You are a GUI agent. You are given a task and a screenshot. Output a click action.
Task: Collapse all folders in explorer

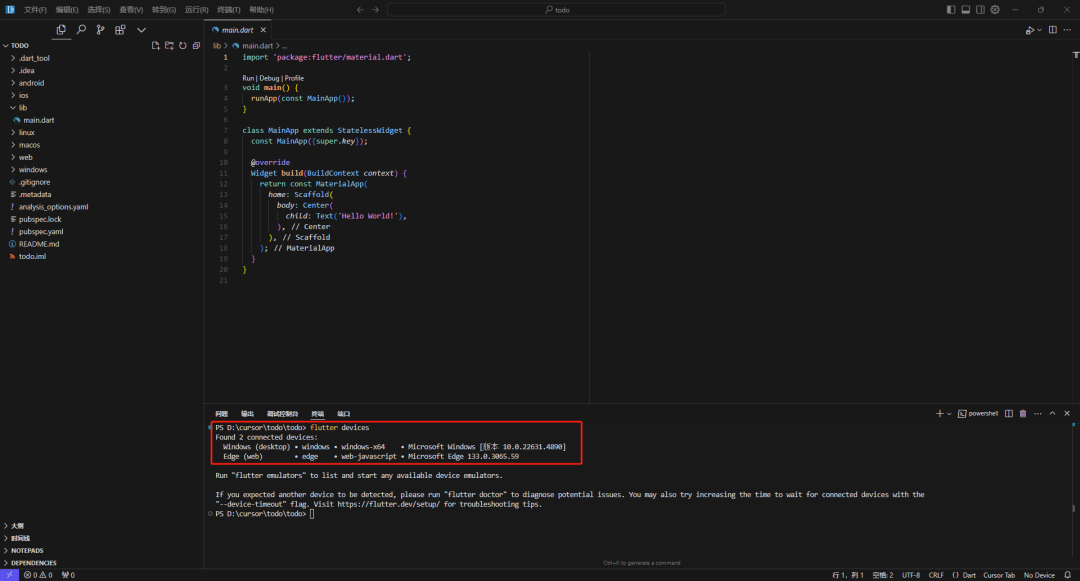coord(196,45)
